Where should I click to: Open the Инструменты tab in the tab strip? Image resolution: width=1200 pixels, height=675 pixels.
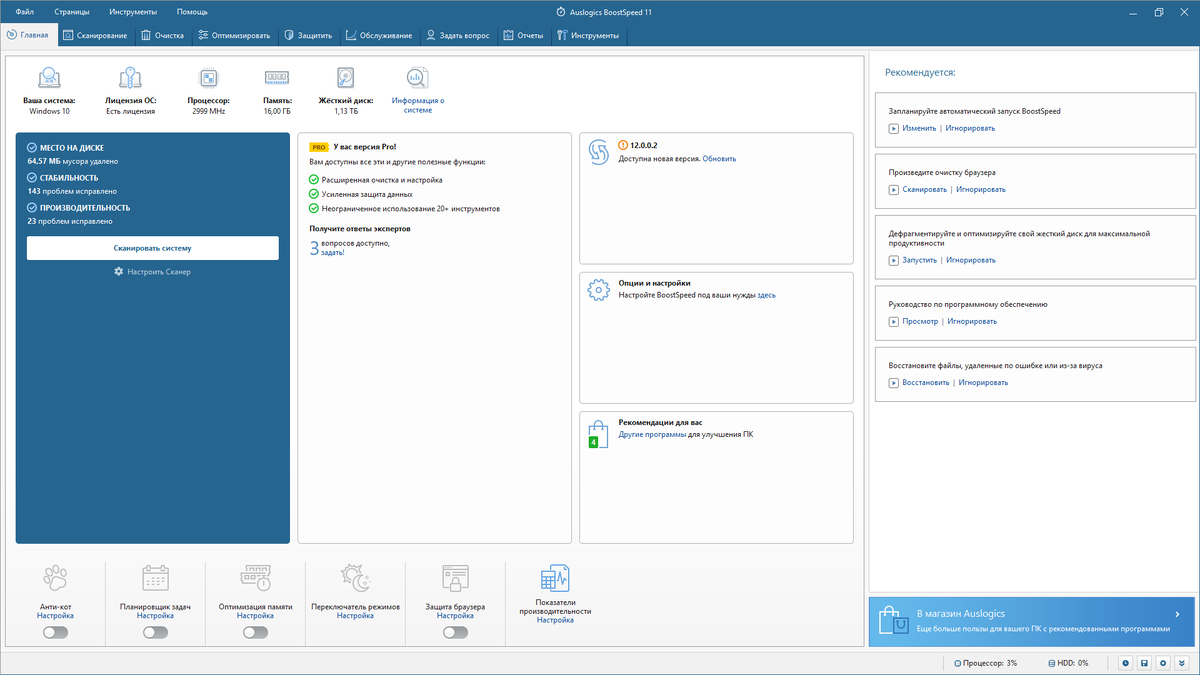pos(588,35)
